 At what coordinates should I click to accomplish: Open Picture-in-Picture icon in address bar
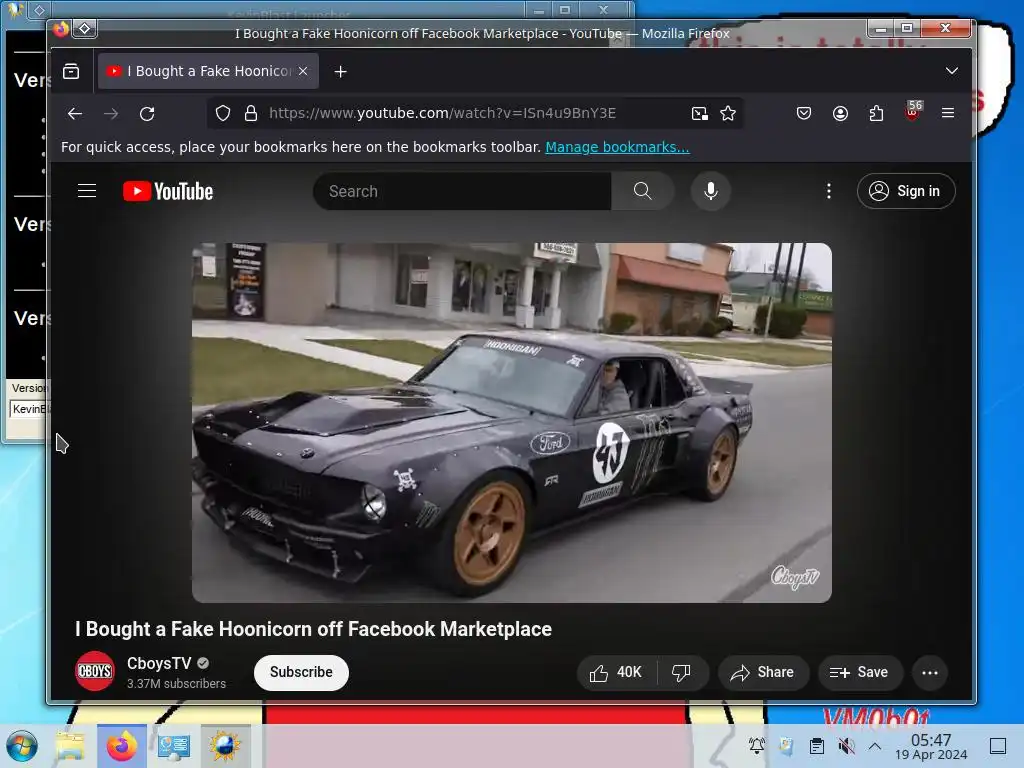click(x=699, y=114)
